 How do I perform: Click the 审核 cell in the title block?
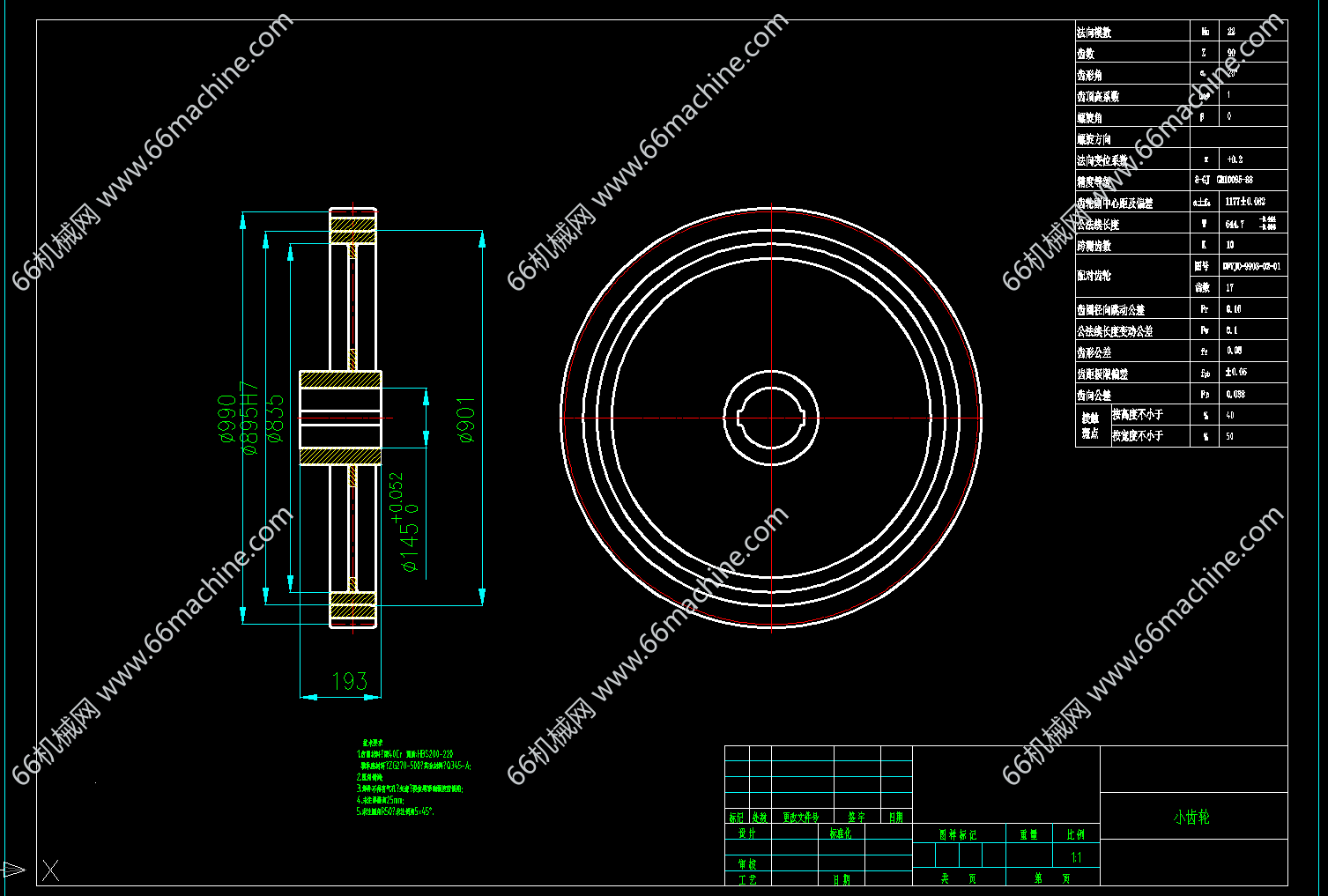point(747,863)
